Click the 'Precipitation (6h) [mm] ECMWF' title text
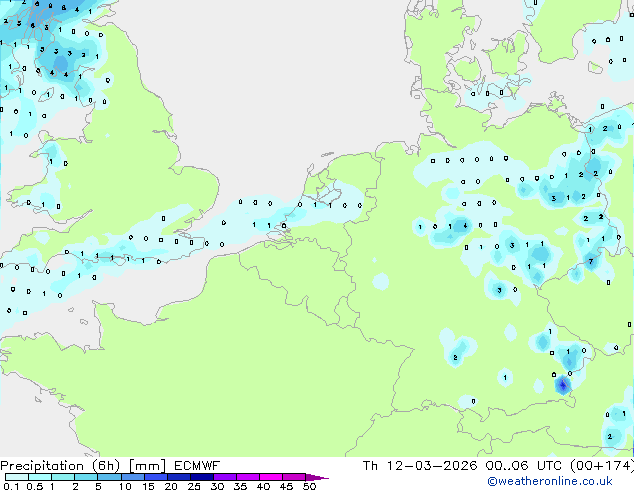Viewport: 634px width, 490px height. click(x=110, y=466)
